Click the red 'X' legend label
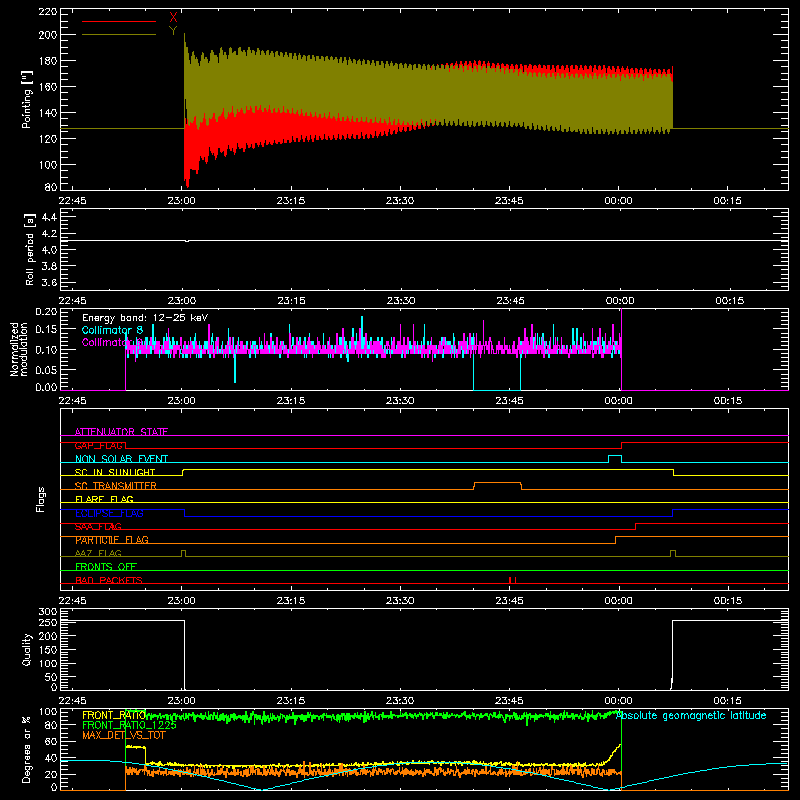The image size is (800, 800). pos(173,18)
